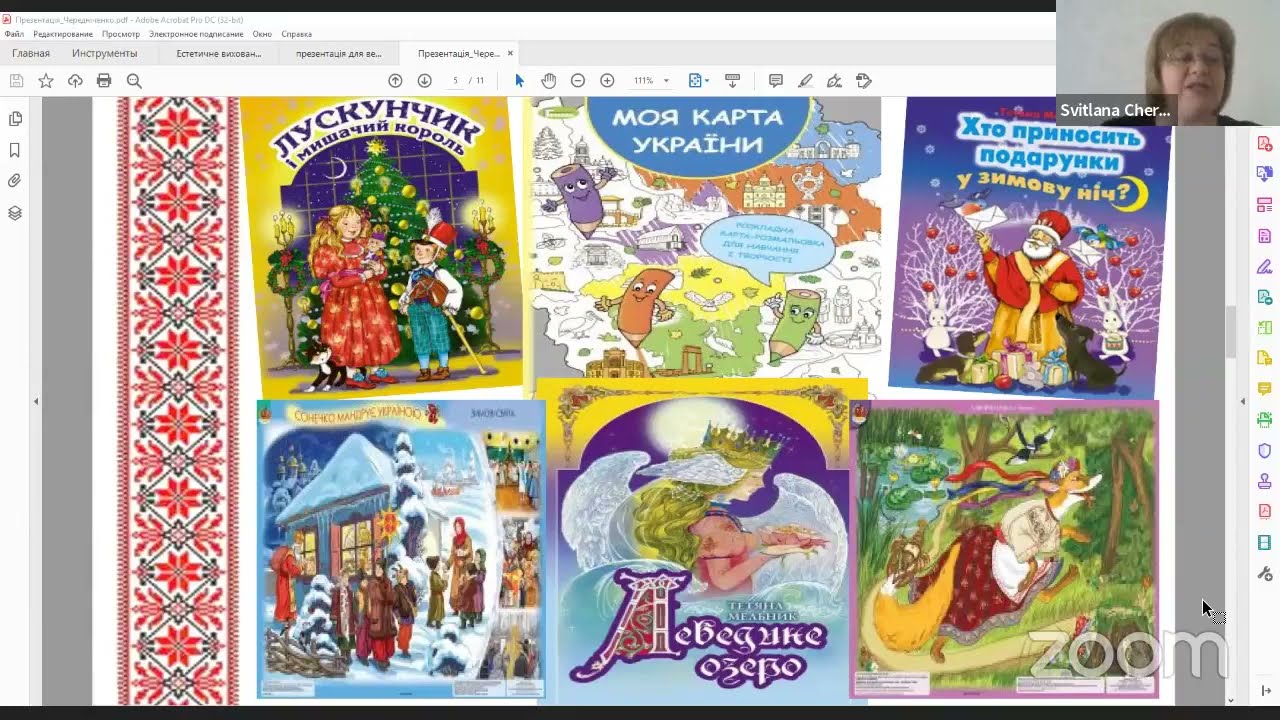Upload document to cloud storage
The height and width of the screenshot is (720, 1280).
pyautogui.click(x=75, y=81)
